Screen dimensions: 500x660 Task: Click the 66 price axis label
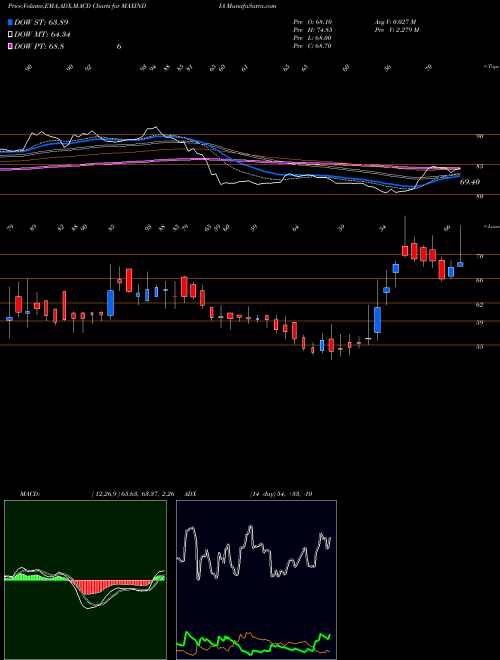[479, 280]
